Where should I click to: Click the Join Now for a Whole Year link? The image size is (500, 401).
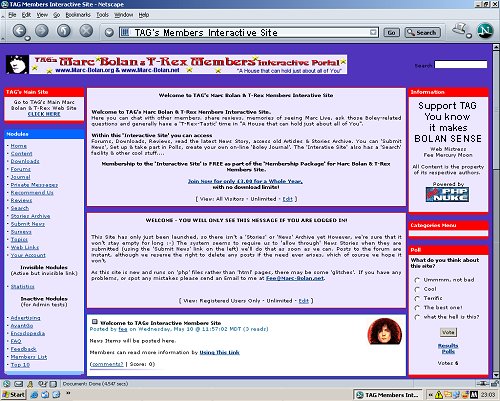(245, 181)
